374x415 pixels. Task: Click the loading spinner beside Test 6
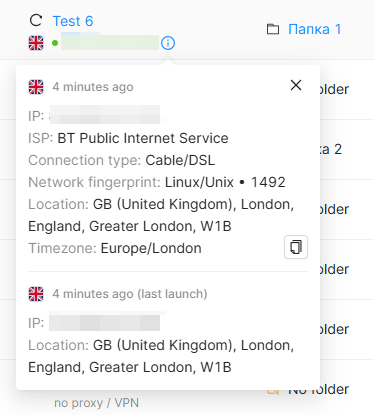[x=36, y=20]
